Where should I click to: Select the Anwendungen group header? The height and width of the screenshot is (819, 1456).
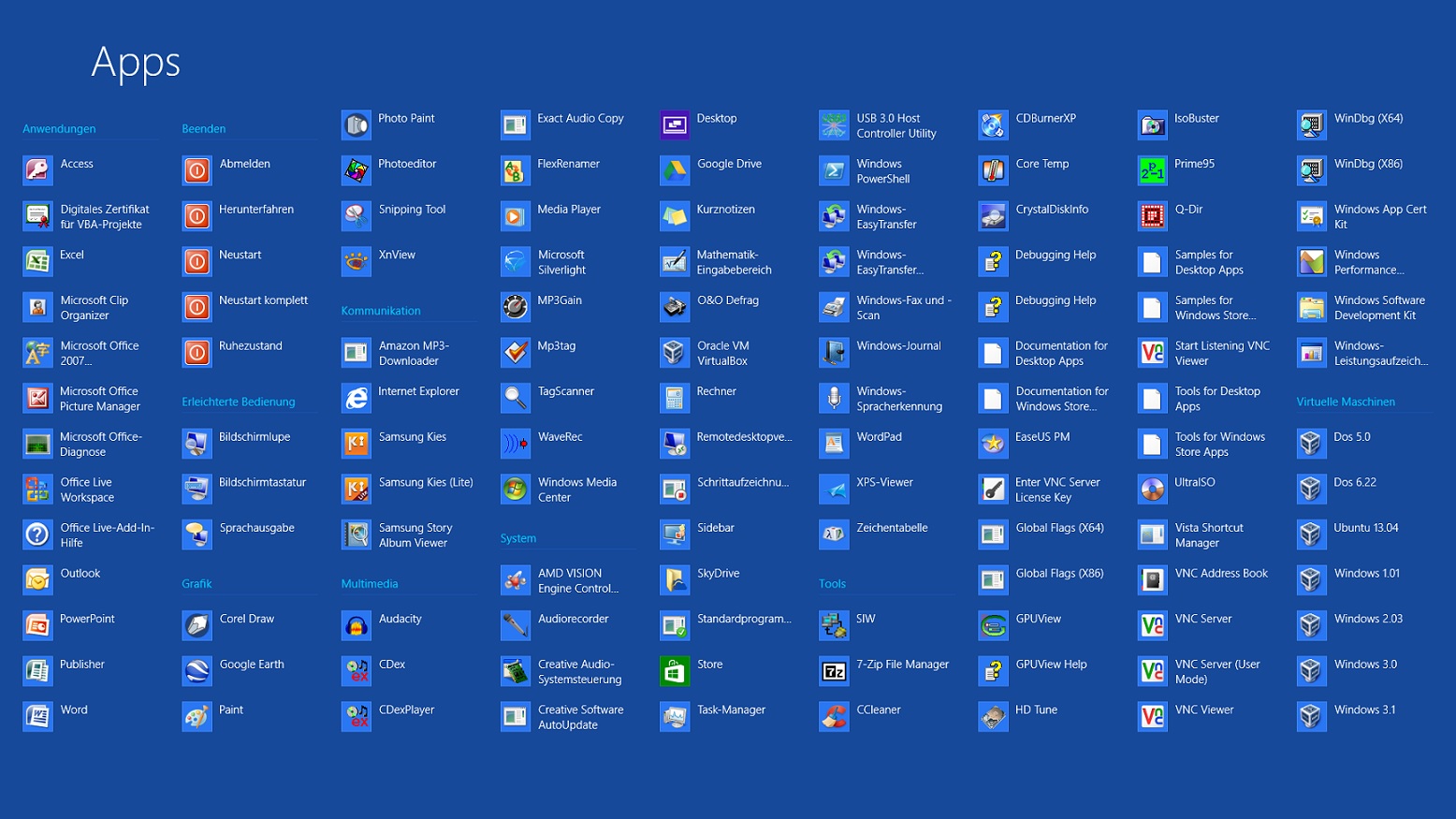59,129
